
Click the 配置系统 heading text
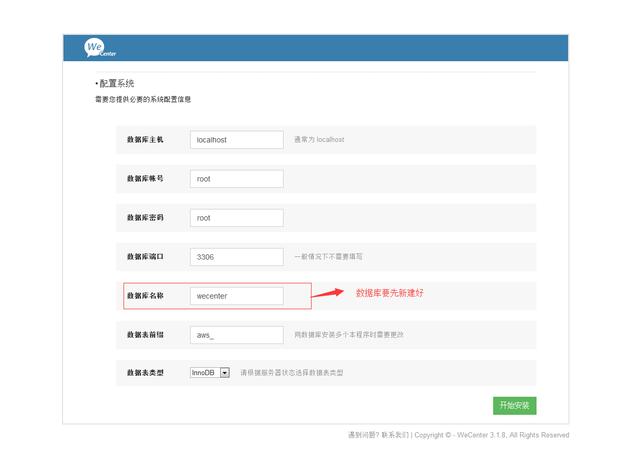tap(117, 84)
